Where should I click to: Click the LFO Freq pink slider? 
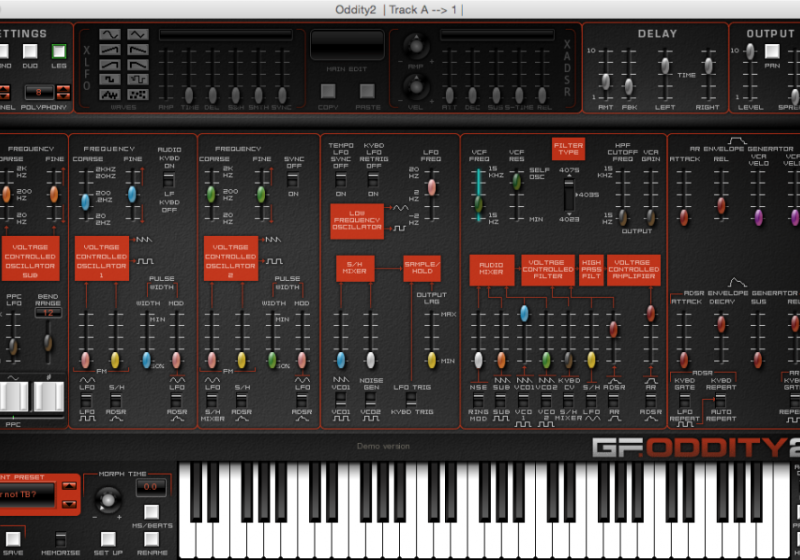click(x=432, y=187)
